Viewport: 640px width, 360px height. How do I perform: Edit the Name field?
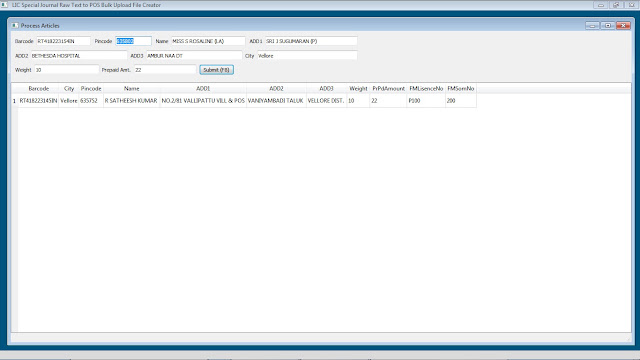(208, 41)
